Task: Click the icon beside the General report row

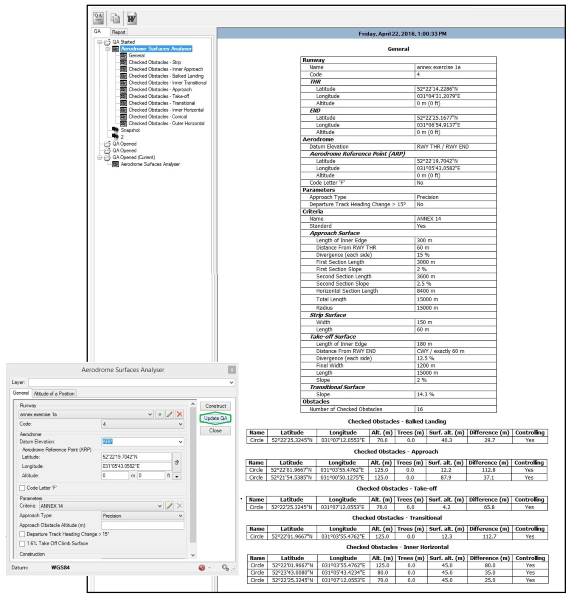Action: 123,56
